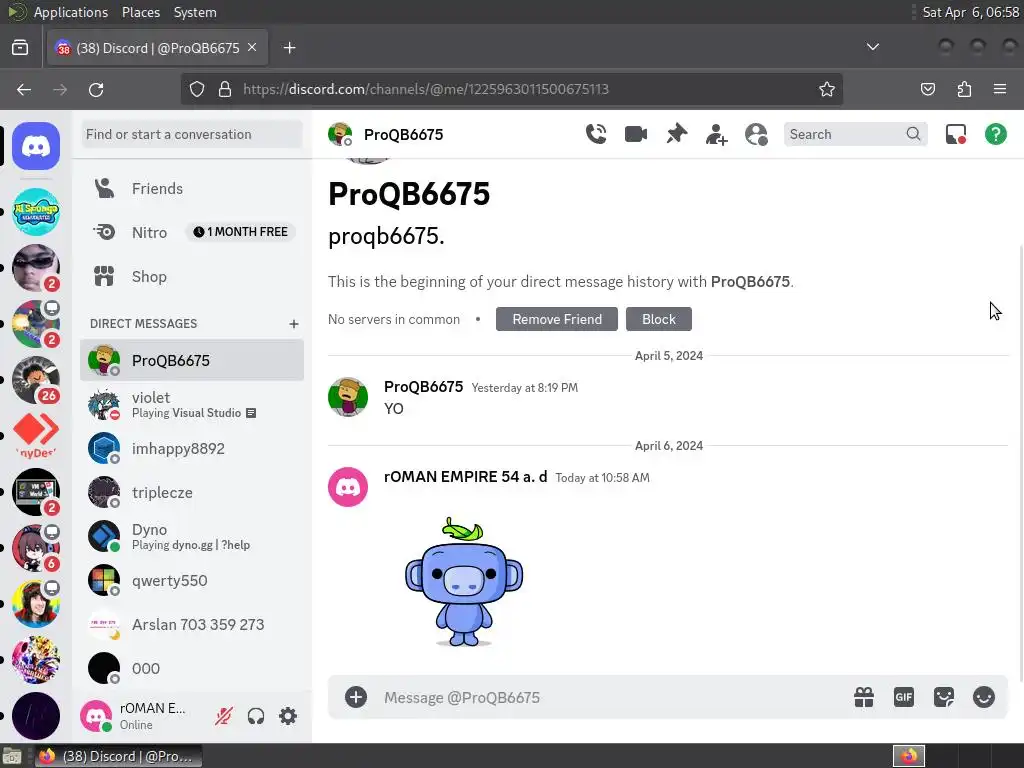Open Friends page
Screen dimensions: 1024x768
click(x=192, y=189)
